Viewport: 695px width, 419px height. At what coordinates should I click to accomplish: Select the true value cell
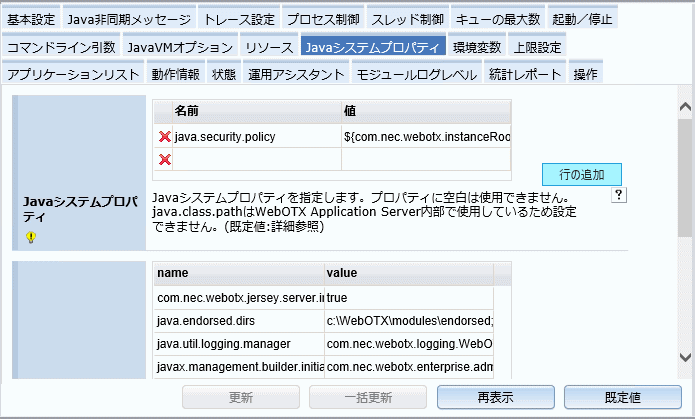pyautogui.click(x=409, y=298)
